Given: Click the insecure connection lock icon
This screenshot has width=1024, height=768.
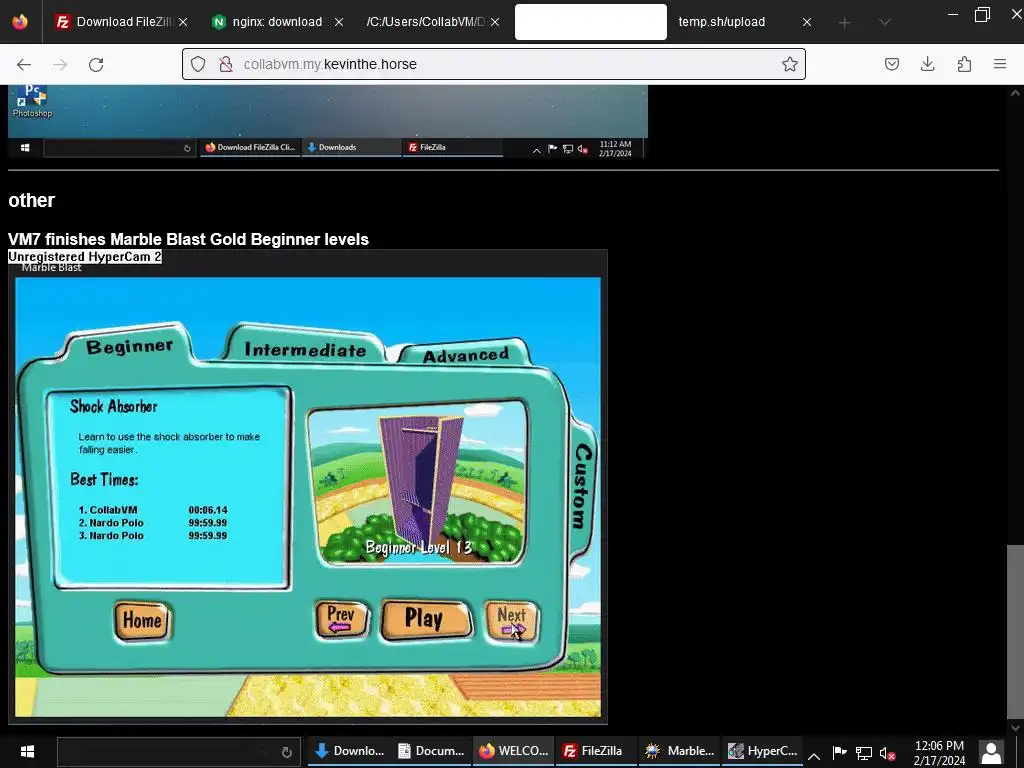Looking at the screenshot, I should [226, 64].
